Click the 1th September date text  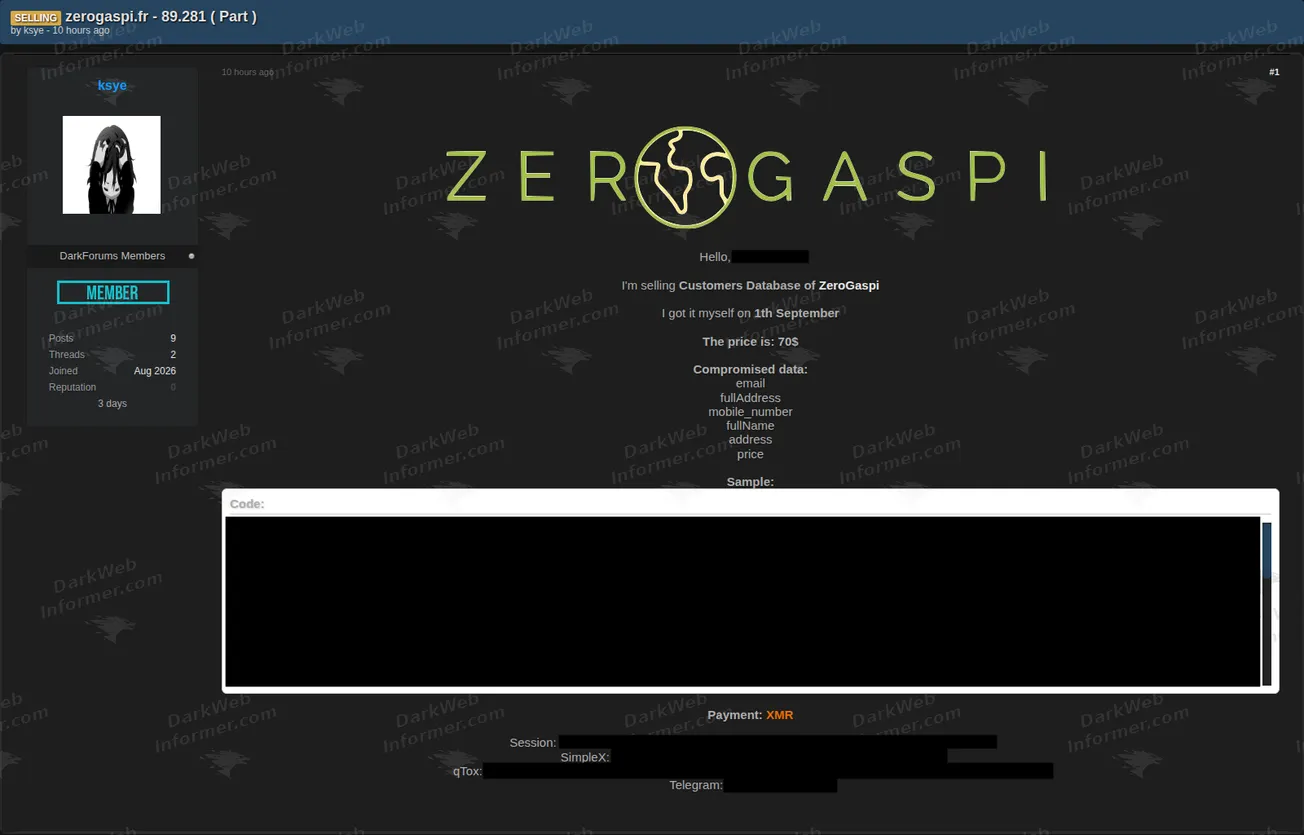797,313
